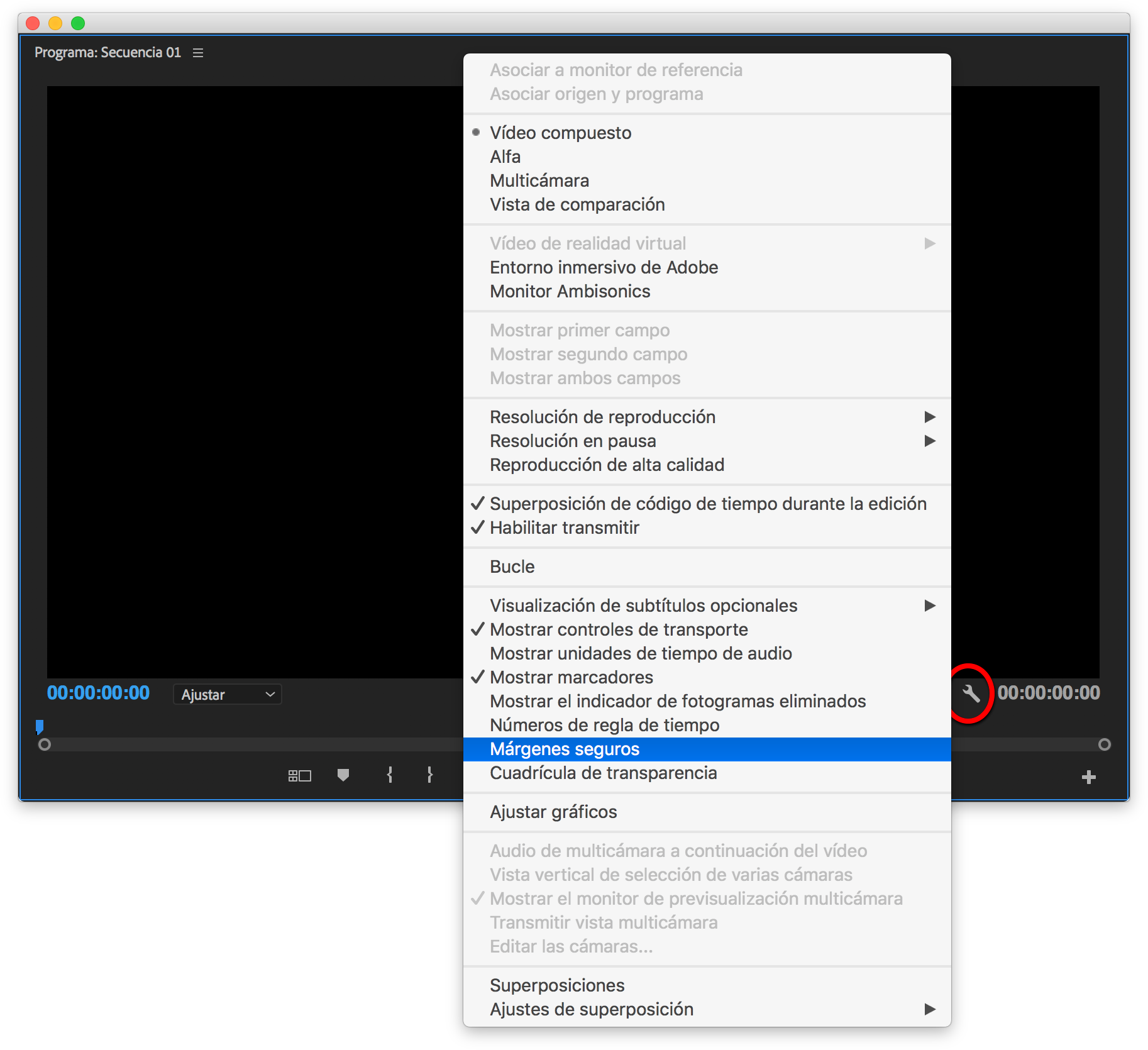Click the wrench settings icon
This screenshot has height=1050, width=1148.
point(971,694)
